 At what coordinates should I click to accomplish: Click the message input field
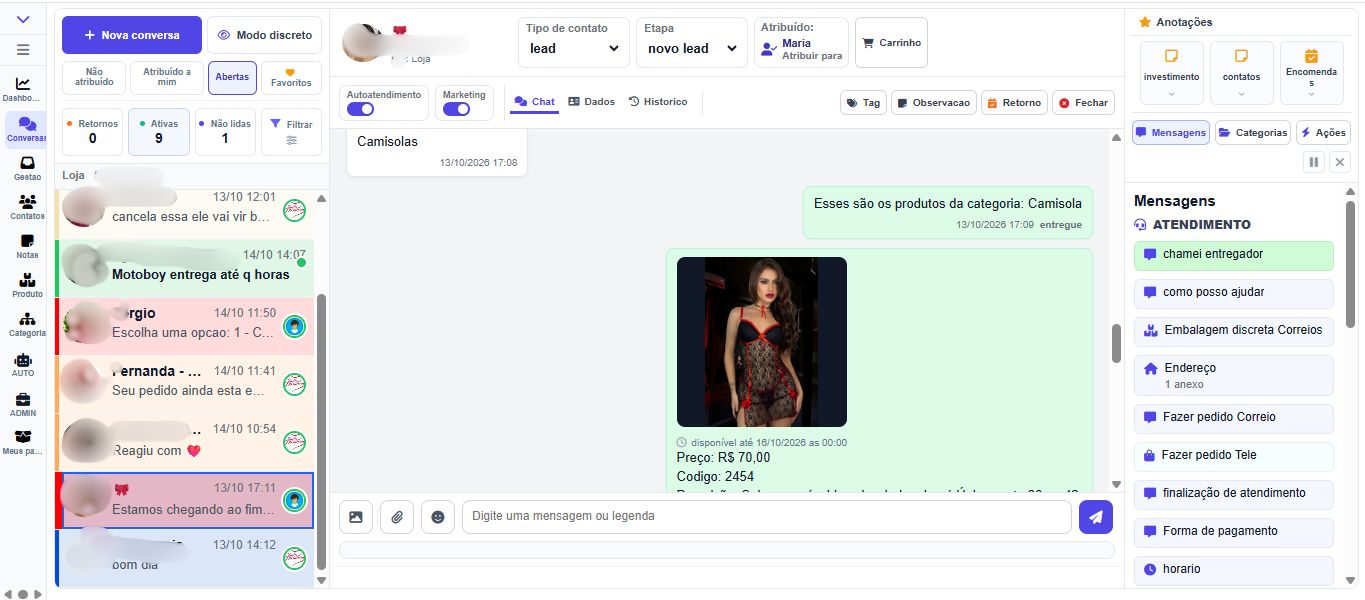(x=766, y=517)
